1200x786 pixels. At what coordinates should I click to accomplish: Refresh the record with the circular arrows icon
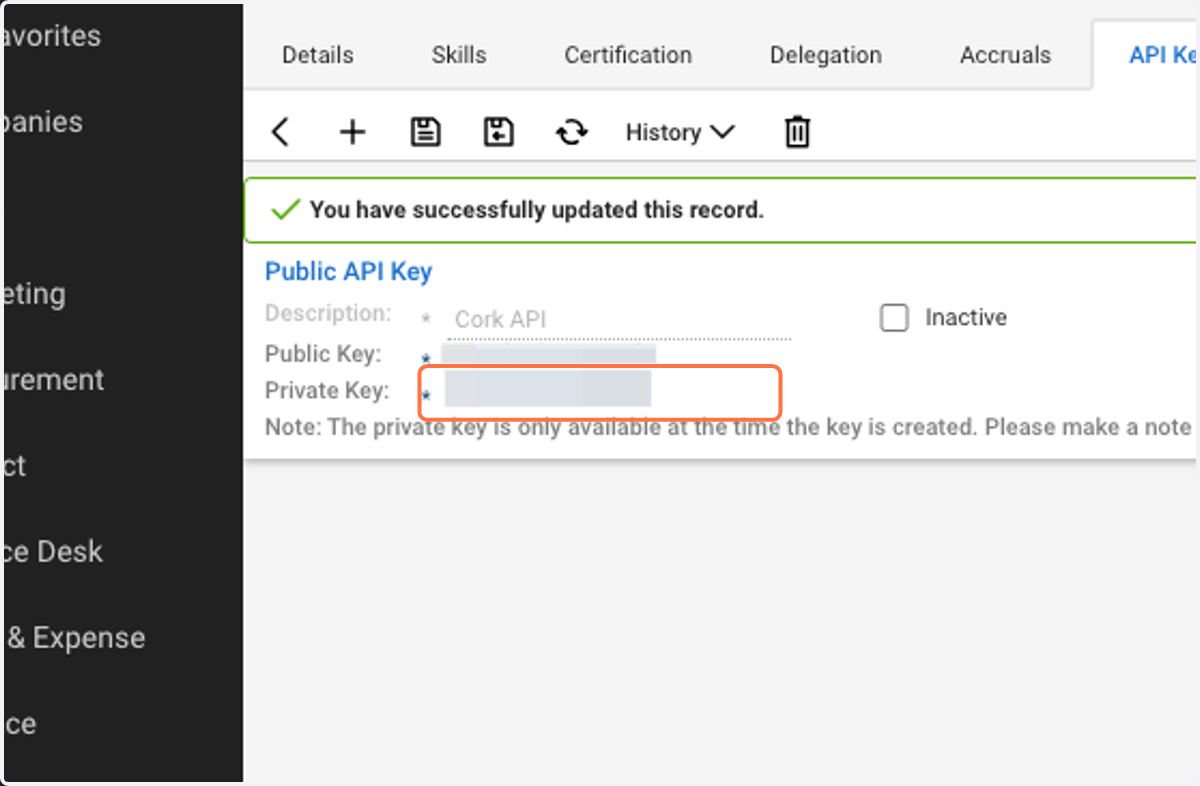(572, 132)
